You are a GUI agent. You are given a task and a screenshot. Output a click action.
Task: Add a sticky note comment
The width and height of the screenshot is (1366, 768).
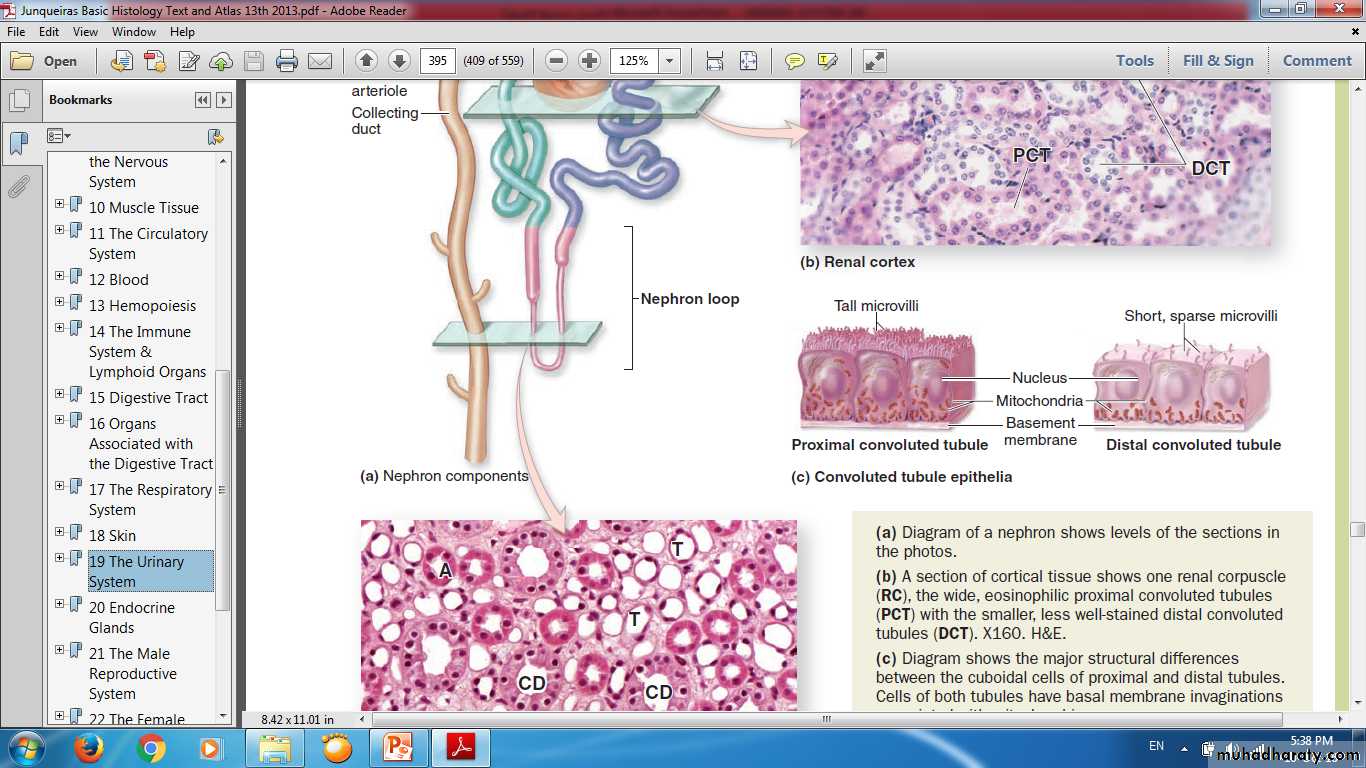coord(795,61)
